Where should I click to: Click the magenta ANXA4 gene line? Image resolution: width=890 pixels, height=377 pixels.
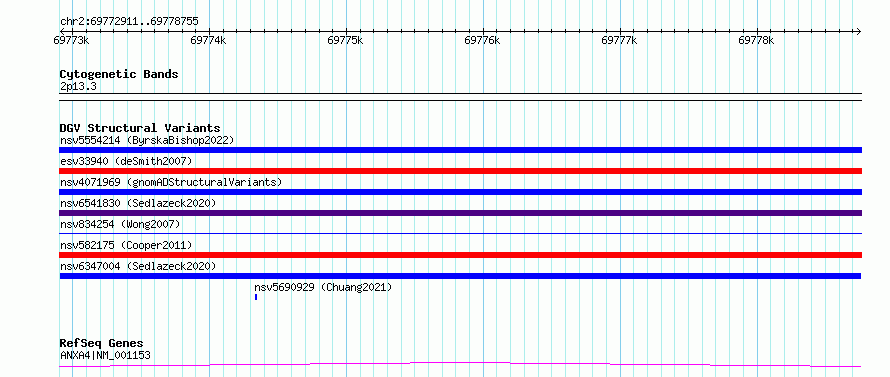[460, 364]
